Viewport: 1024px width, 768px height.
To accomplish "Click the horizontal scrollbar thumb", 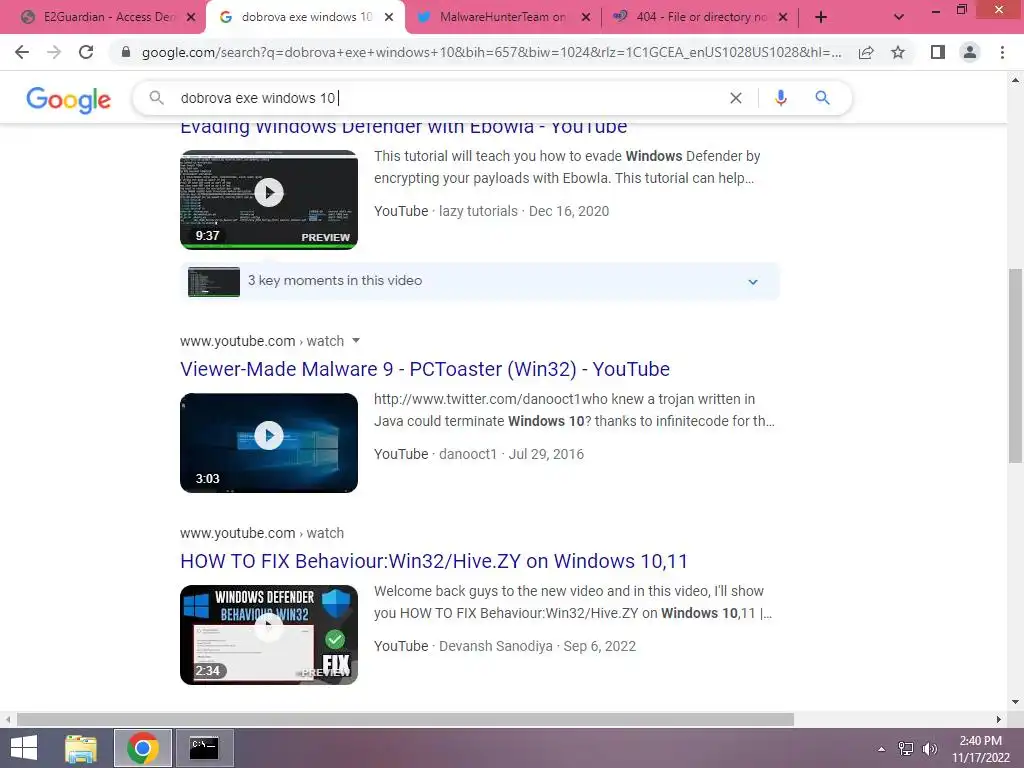I will [405, 720].
